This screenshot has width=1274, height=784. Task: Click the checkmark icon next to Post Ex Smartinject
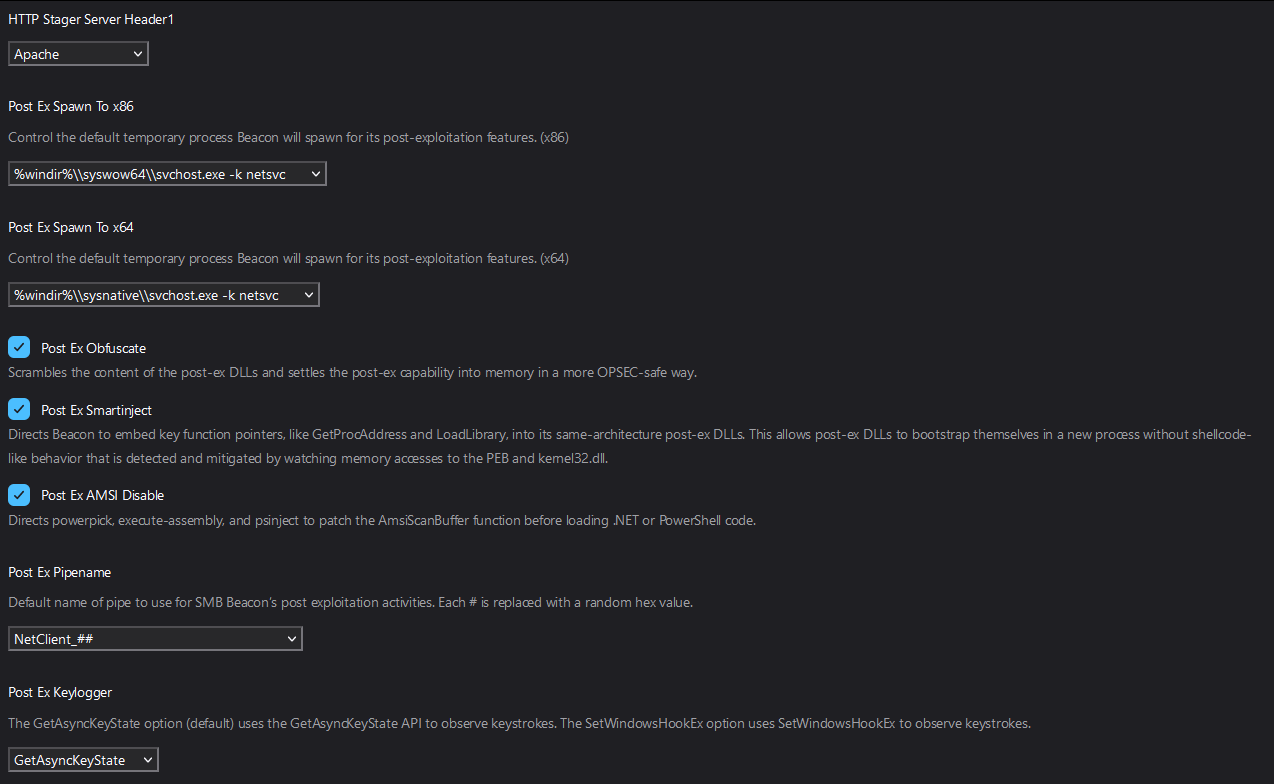pyautogui.click(x=18, y=408)
